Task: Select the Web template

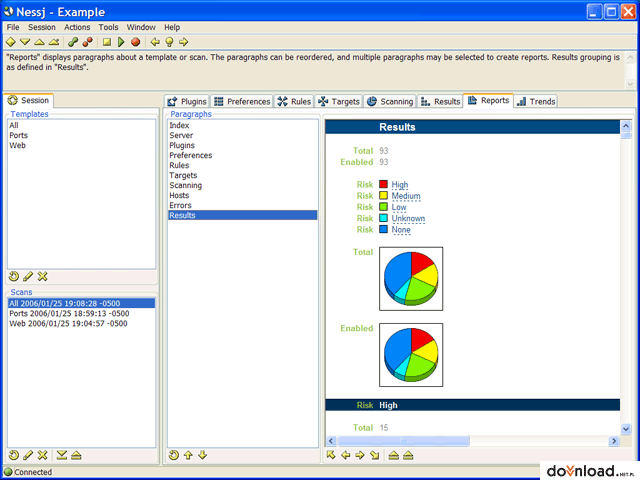Action: pos(82,145)
